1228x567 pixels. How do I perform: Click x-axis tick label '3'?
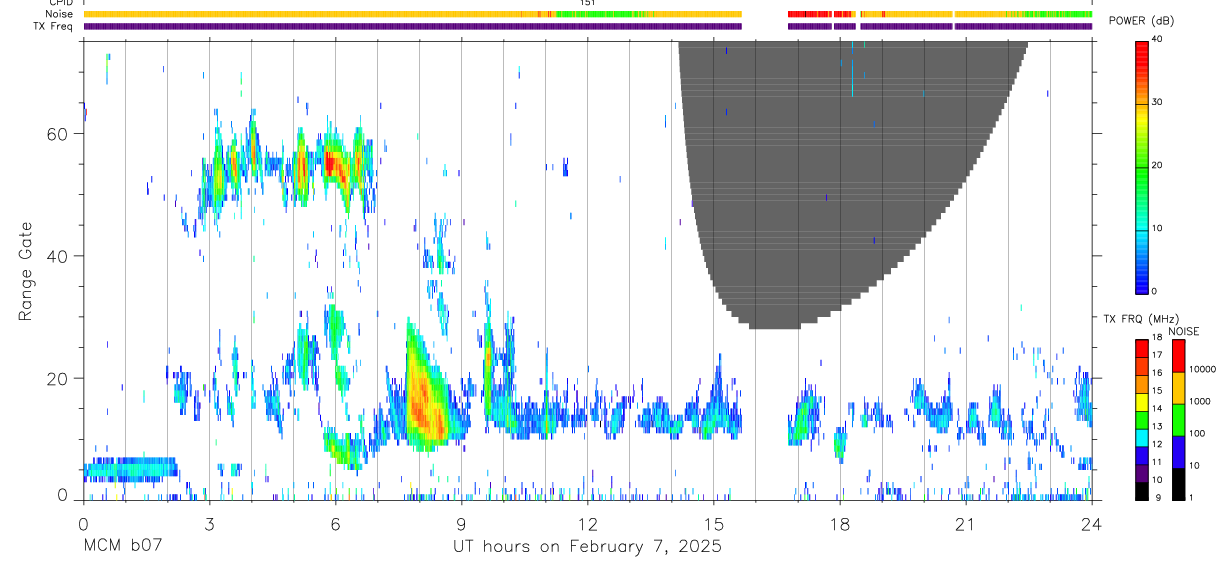pyautogui.click(x=209, y=523)
